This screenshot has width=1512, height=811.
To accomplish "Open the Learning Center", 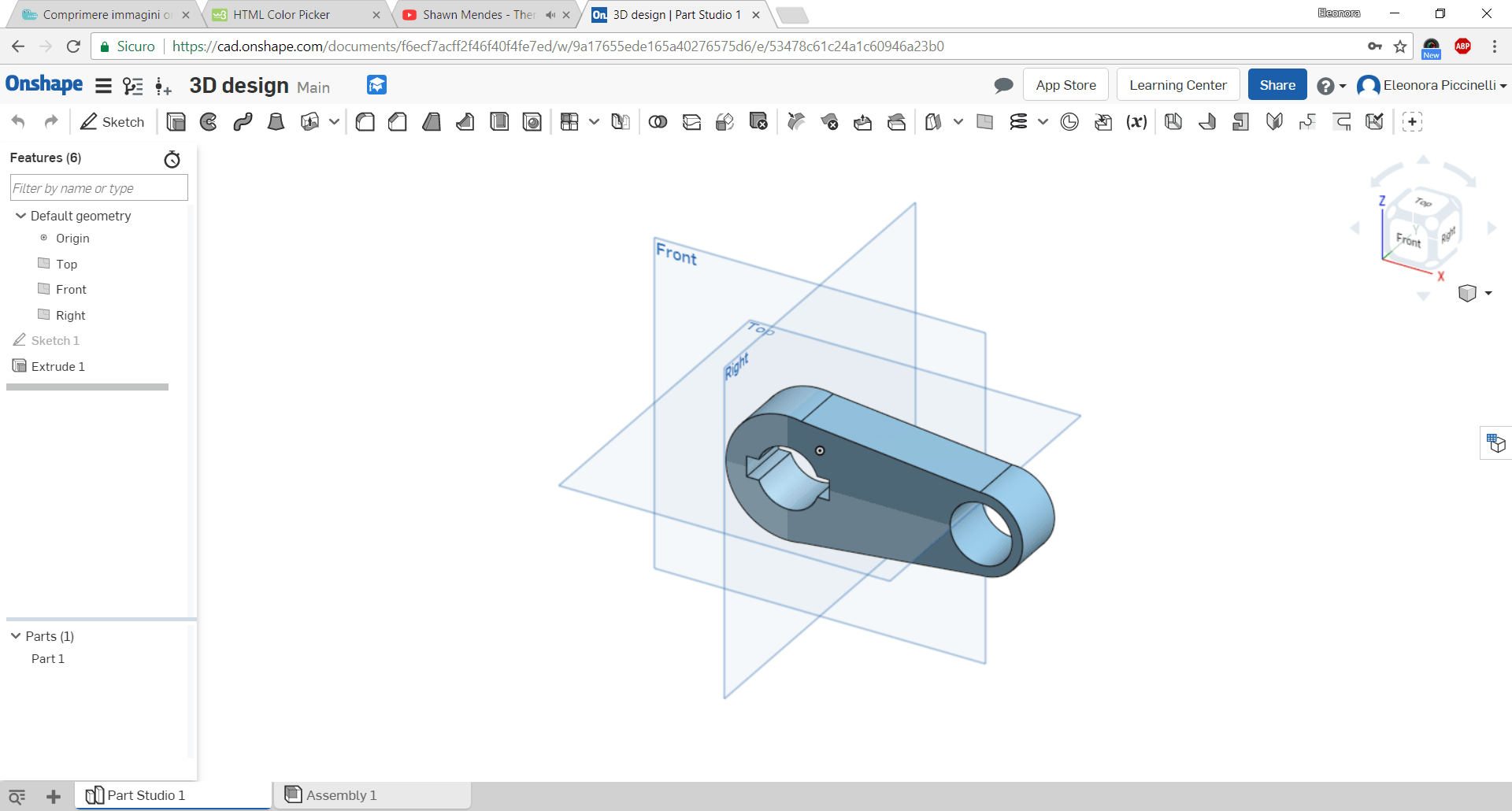I will pyautogui.click(x=1177, y=85).
